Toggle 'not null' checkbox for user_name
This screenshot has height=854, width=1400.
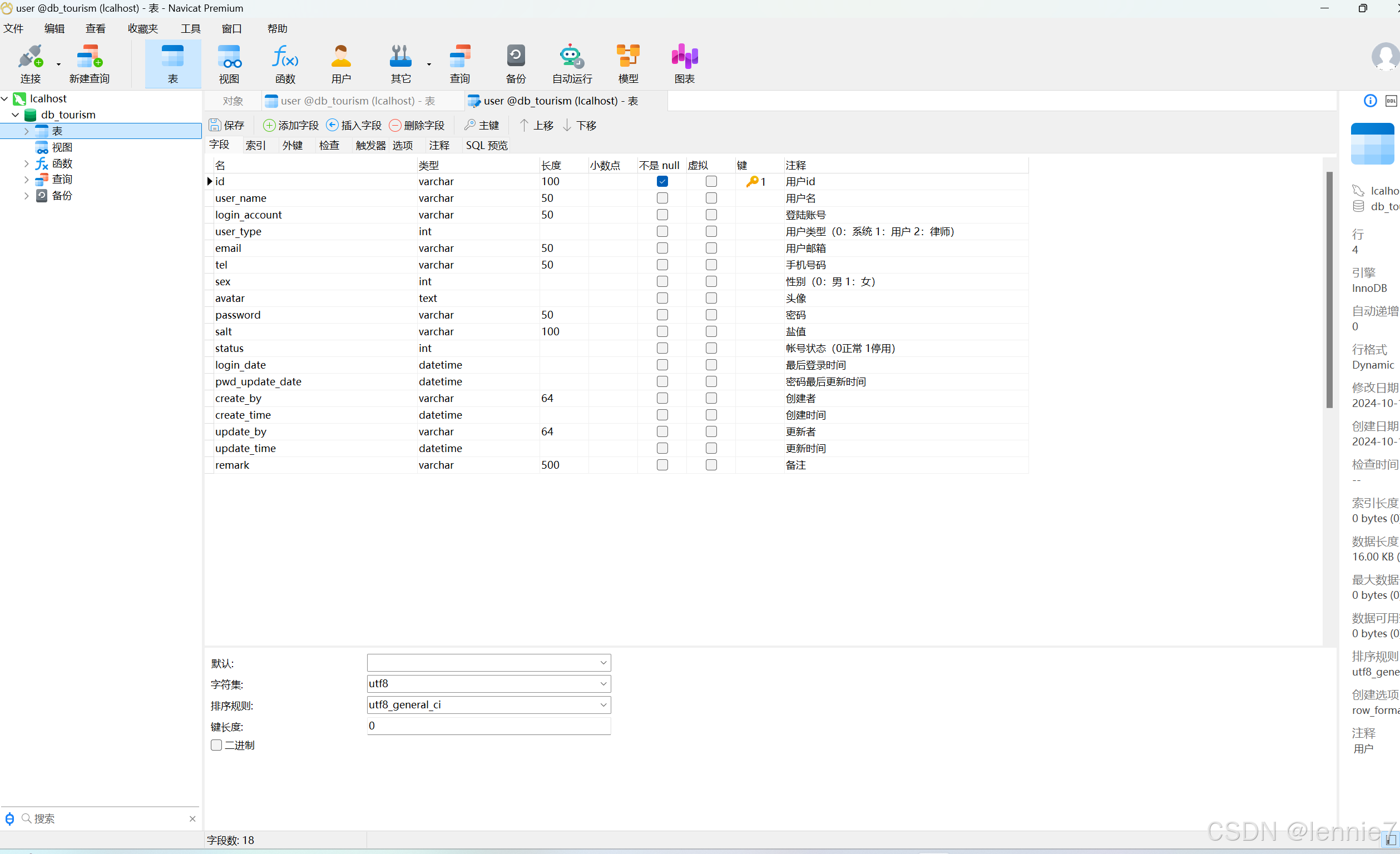(662, 198)
